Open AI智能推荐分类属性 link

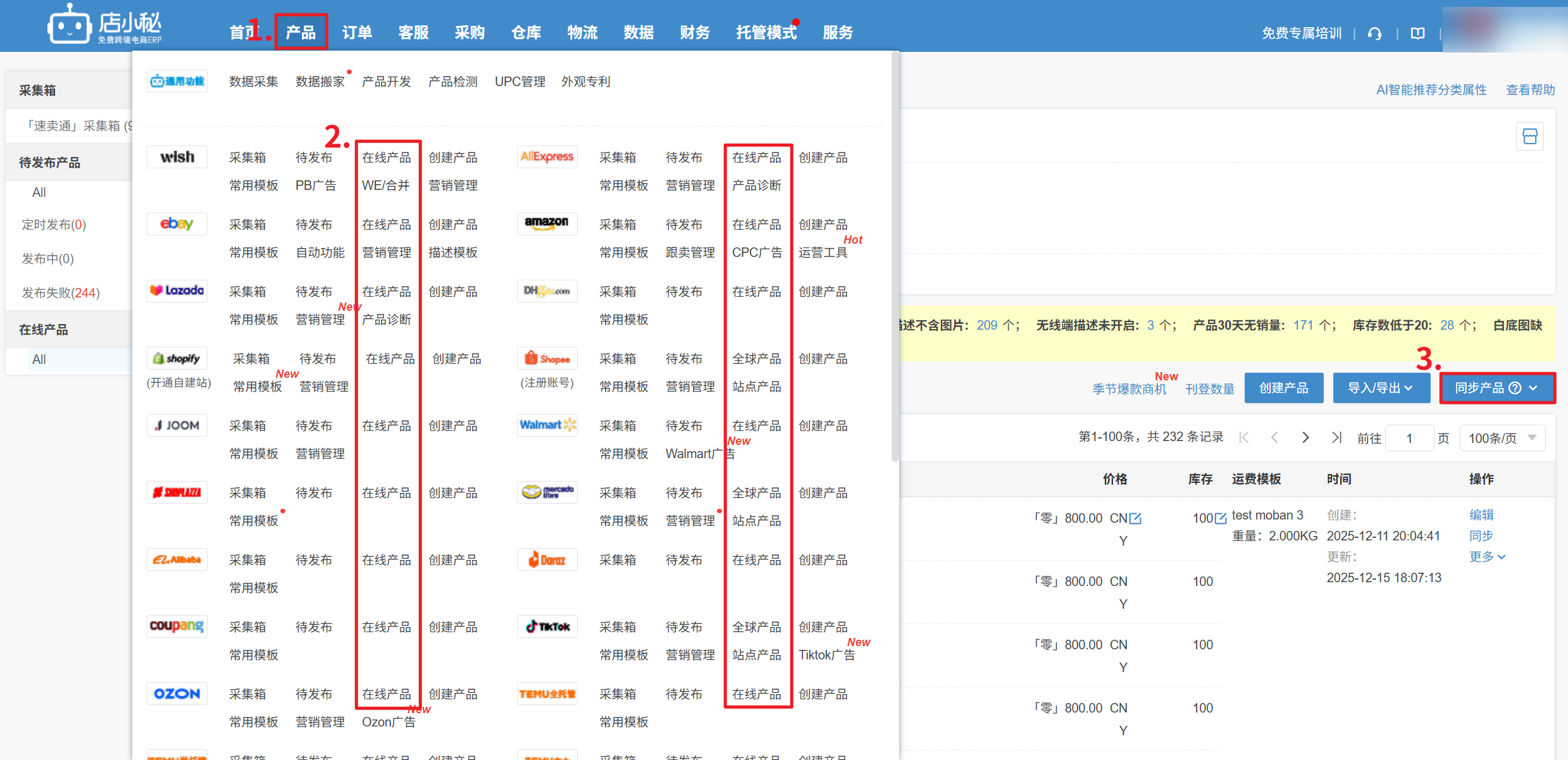1431,90
